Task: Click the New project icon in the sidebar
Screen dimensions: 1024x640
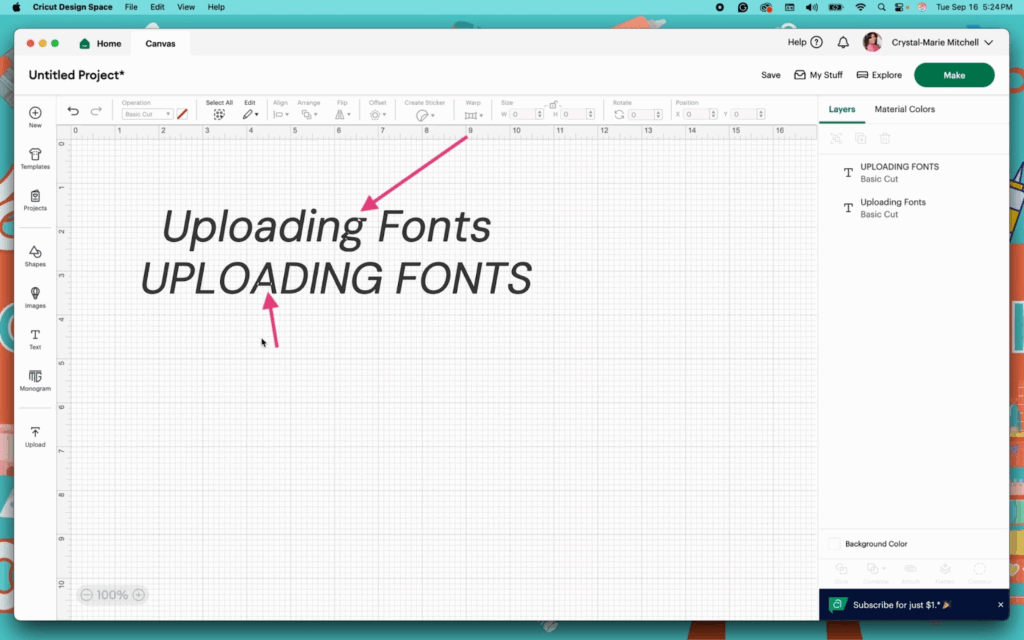Action: pos(35,117)
